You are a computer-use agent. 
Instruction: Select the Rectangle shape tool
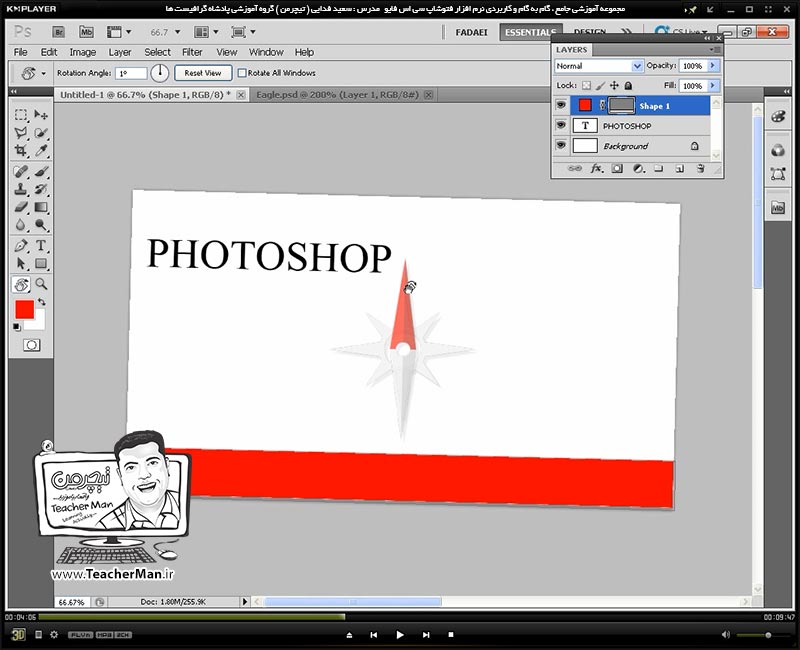pyautogui.click(x=41, y=264)
